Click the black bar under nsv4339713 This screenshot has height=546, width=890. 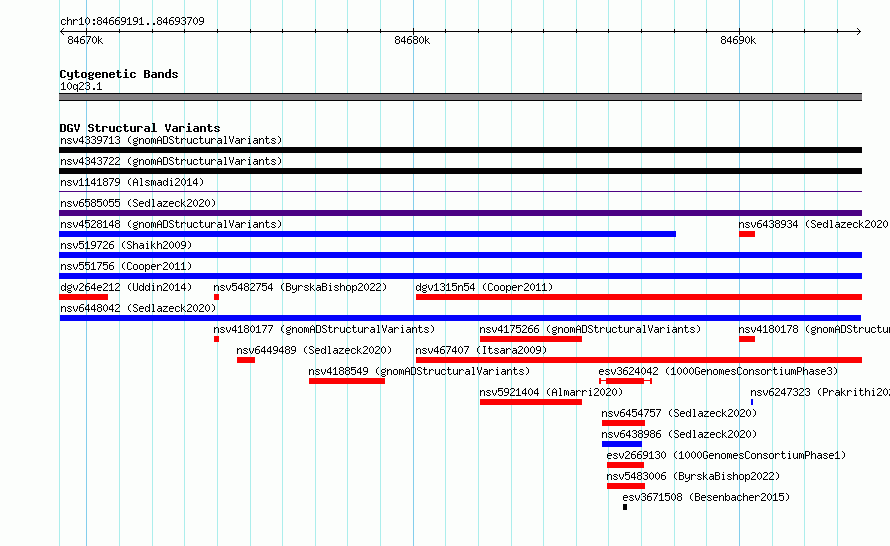coord(460,150)
